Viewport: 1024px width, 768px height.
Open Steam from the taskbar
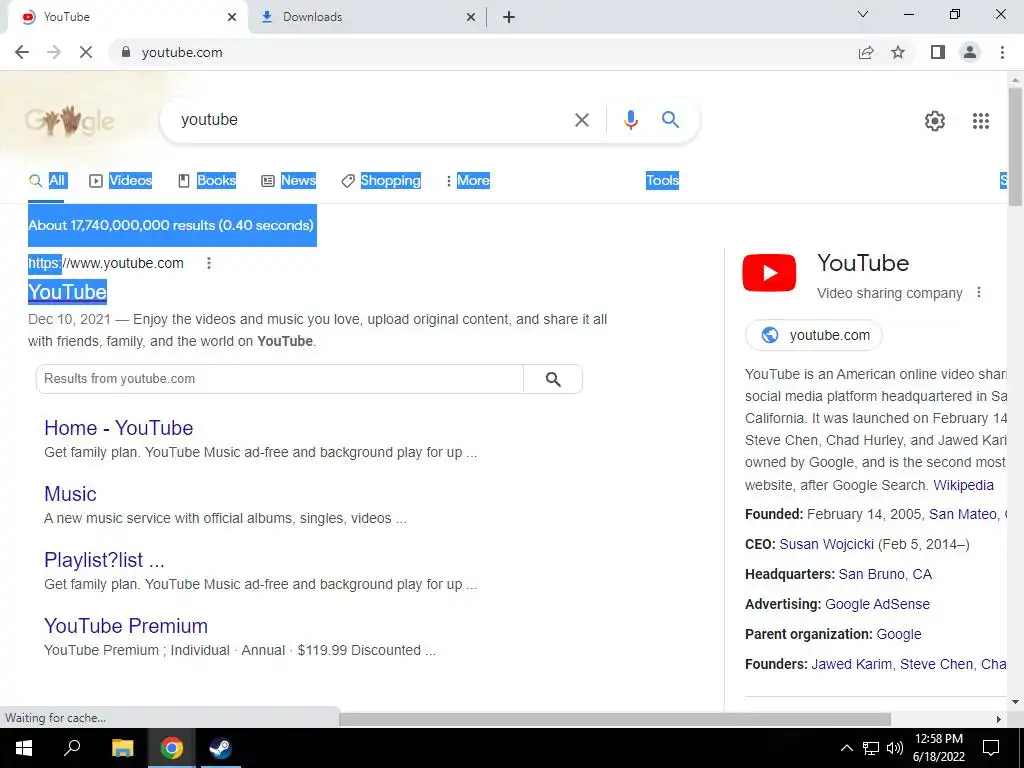[220, 748]
